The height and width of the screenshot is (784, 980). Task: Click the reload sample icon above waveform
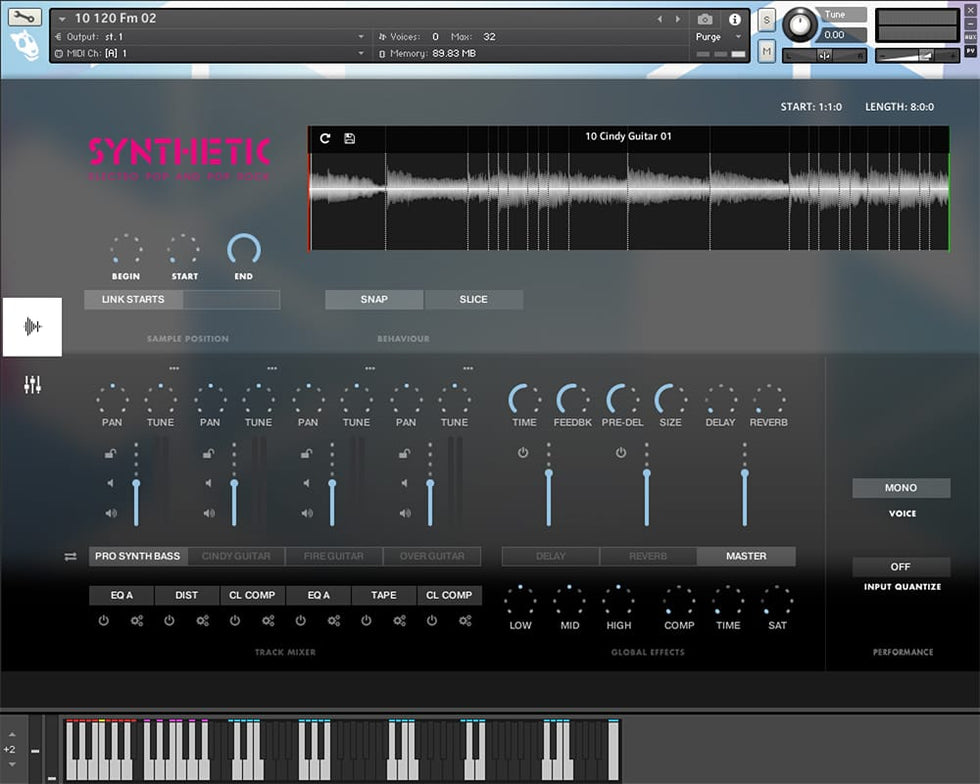pyautogui.click(x=325, y=138)
